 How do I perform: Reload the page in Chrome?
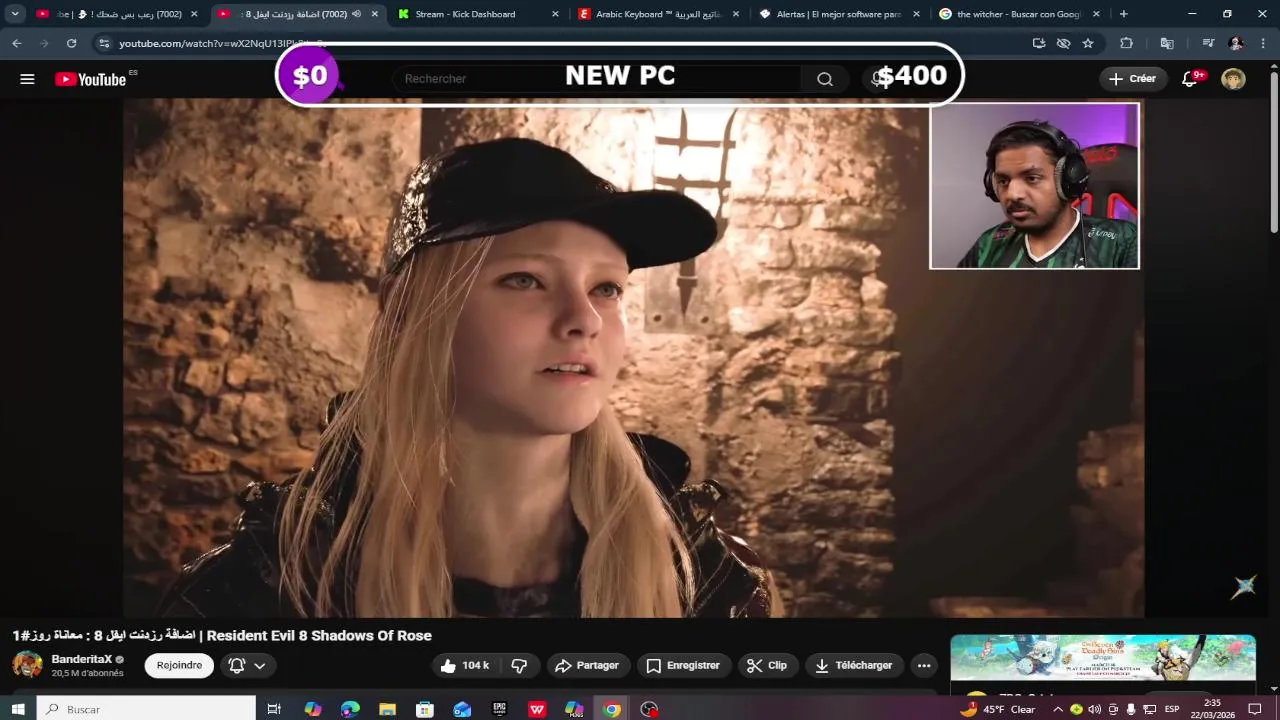click(71, 43)
